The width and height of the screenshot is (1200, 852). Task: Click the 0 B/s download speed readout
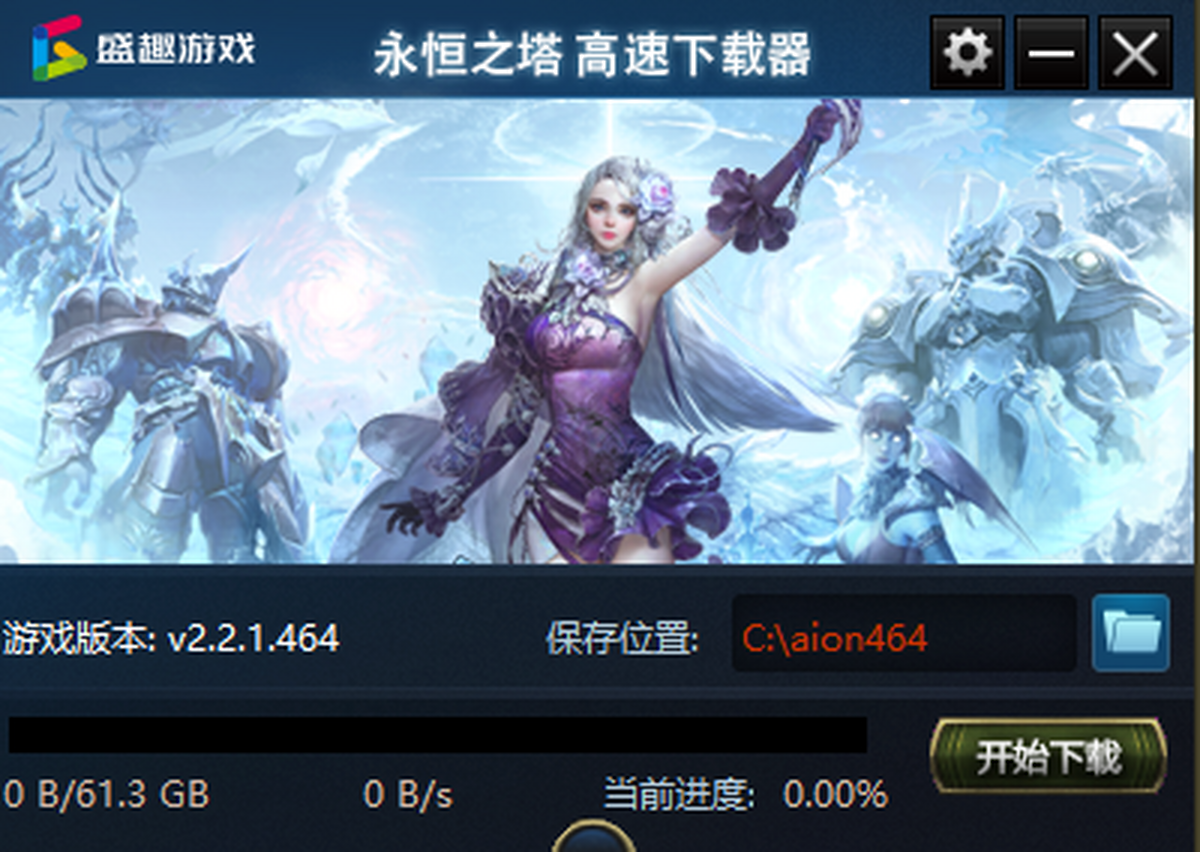click(x=408, y=795)
